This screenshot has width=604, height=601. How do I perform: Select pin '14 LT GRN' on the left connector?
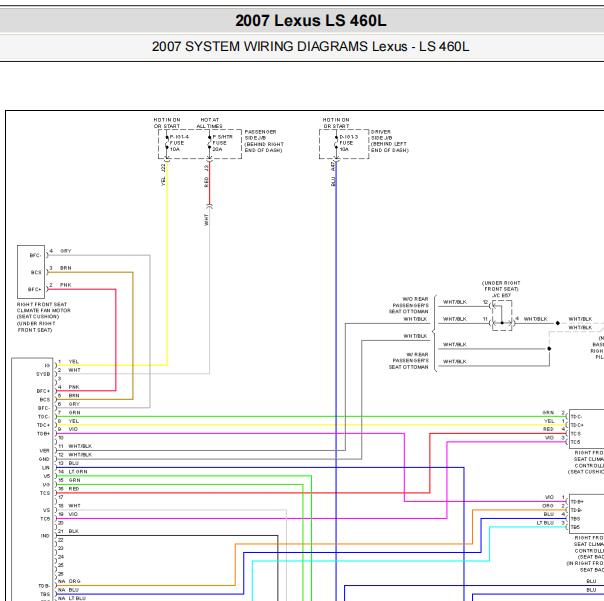pyautogui.click(x=73, y=472)
